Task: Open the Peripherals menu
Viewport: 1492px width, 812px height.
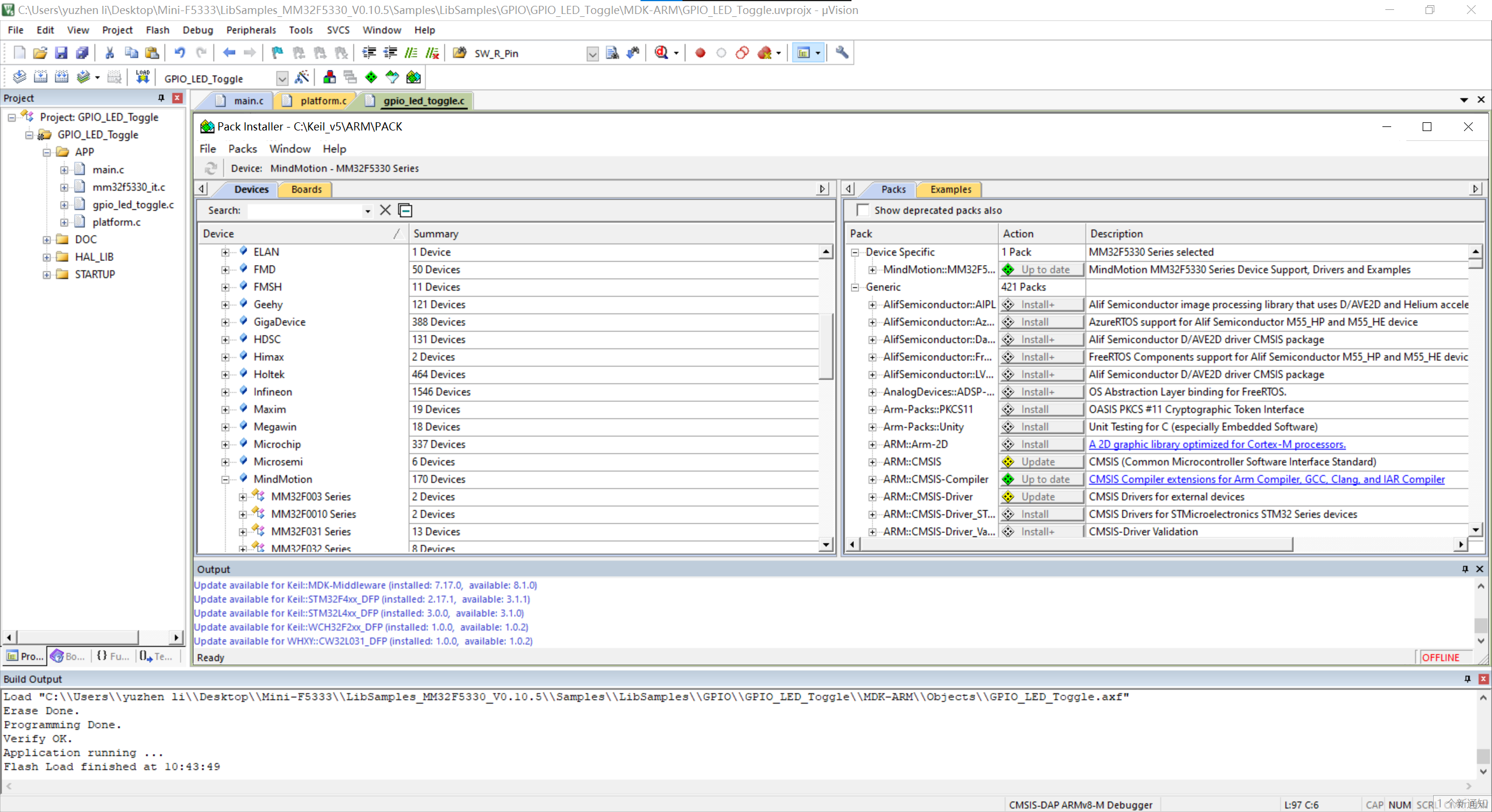Action: pyautogui.click(x=251, y=30)
